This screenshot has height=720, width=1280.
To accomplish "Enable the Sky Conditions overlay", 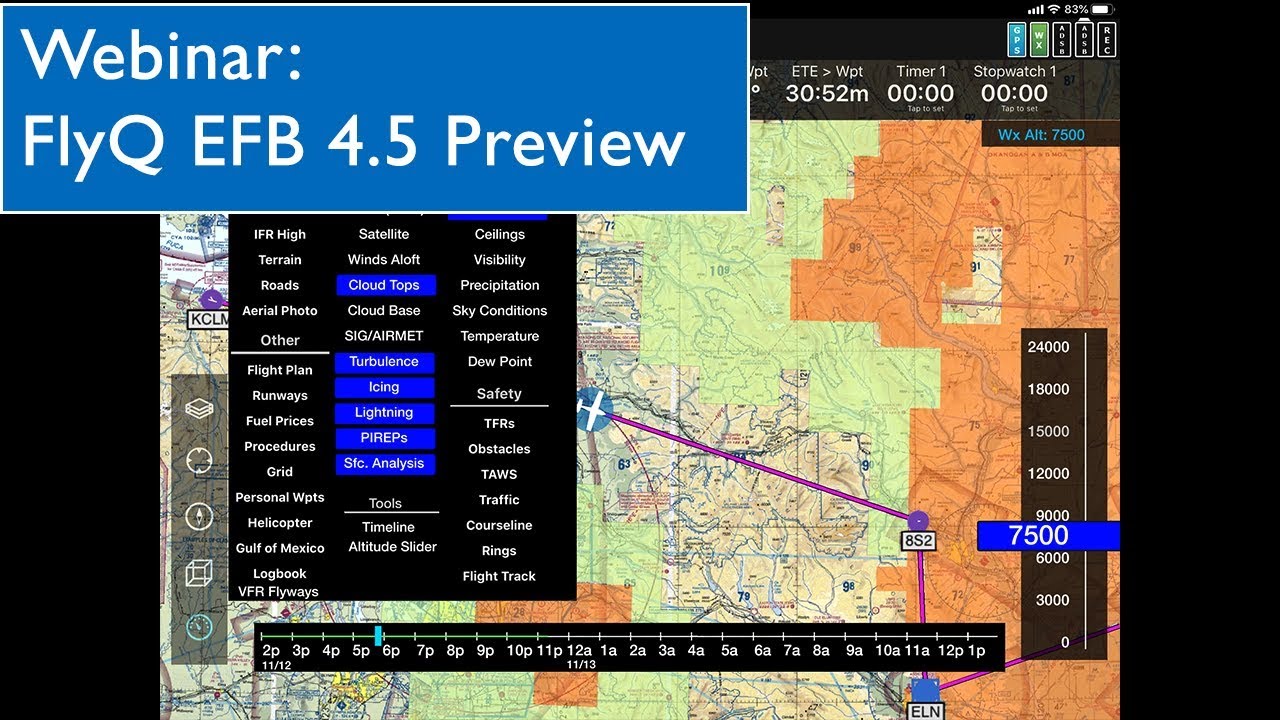I will coord(500,310).
